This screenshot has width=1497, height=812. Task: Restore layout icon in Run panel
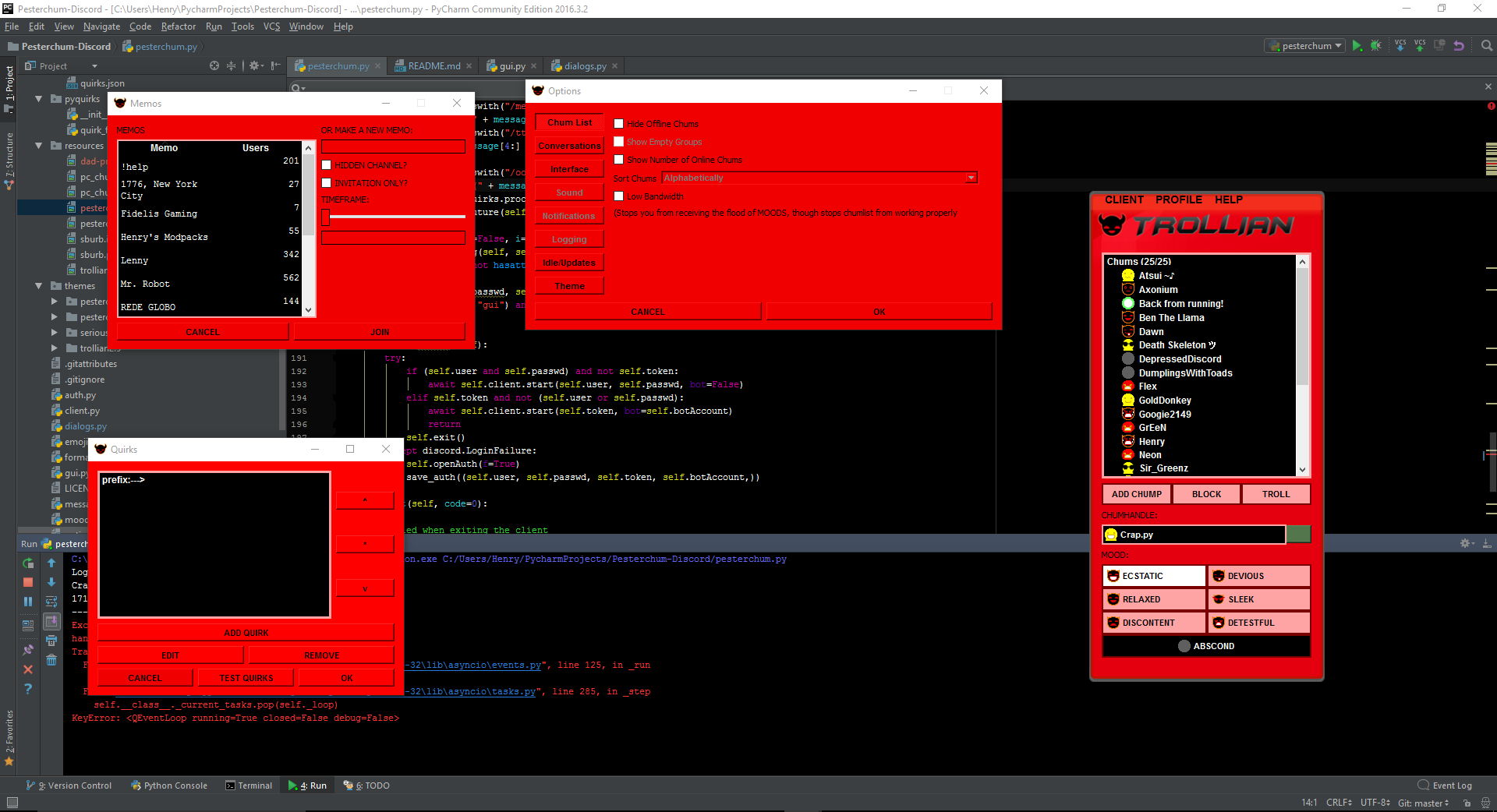pos(28,625)
